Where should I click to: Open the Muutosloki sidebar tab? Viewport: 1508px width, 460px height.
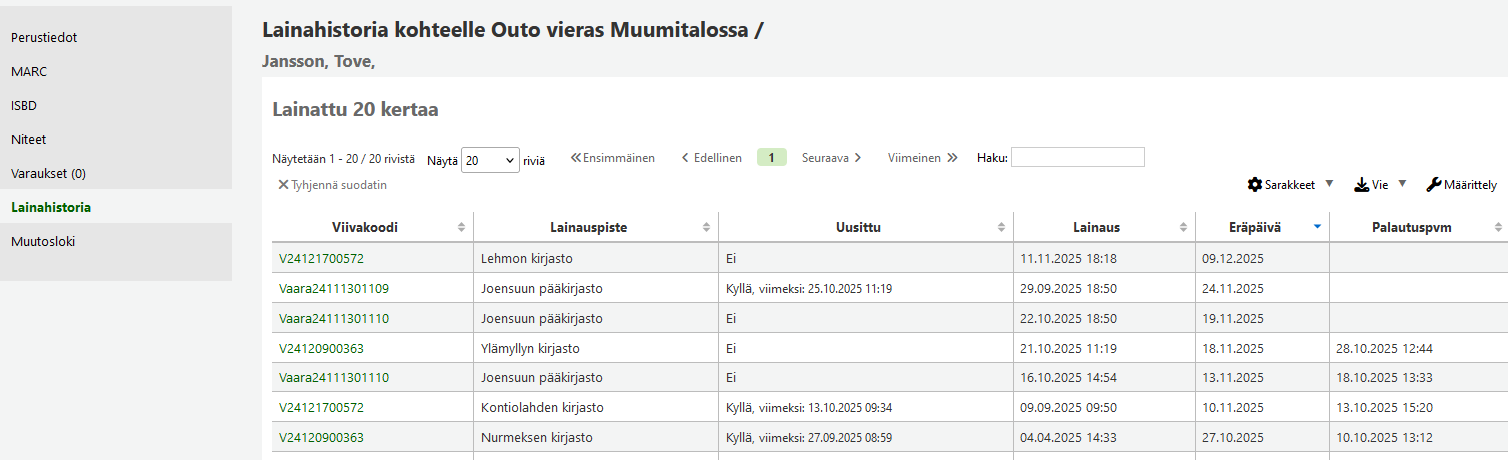click(x=43, y=242)
